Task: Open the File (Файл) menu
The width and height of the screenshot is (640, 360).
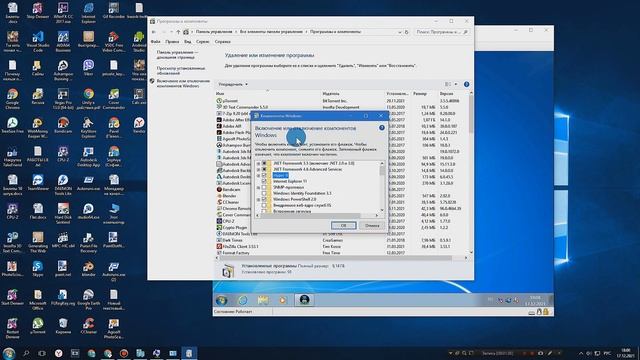Action: pos(156,42)
